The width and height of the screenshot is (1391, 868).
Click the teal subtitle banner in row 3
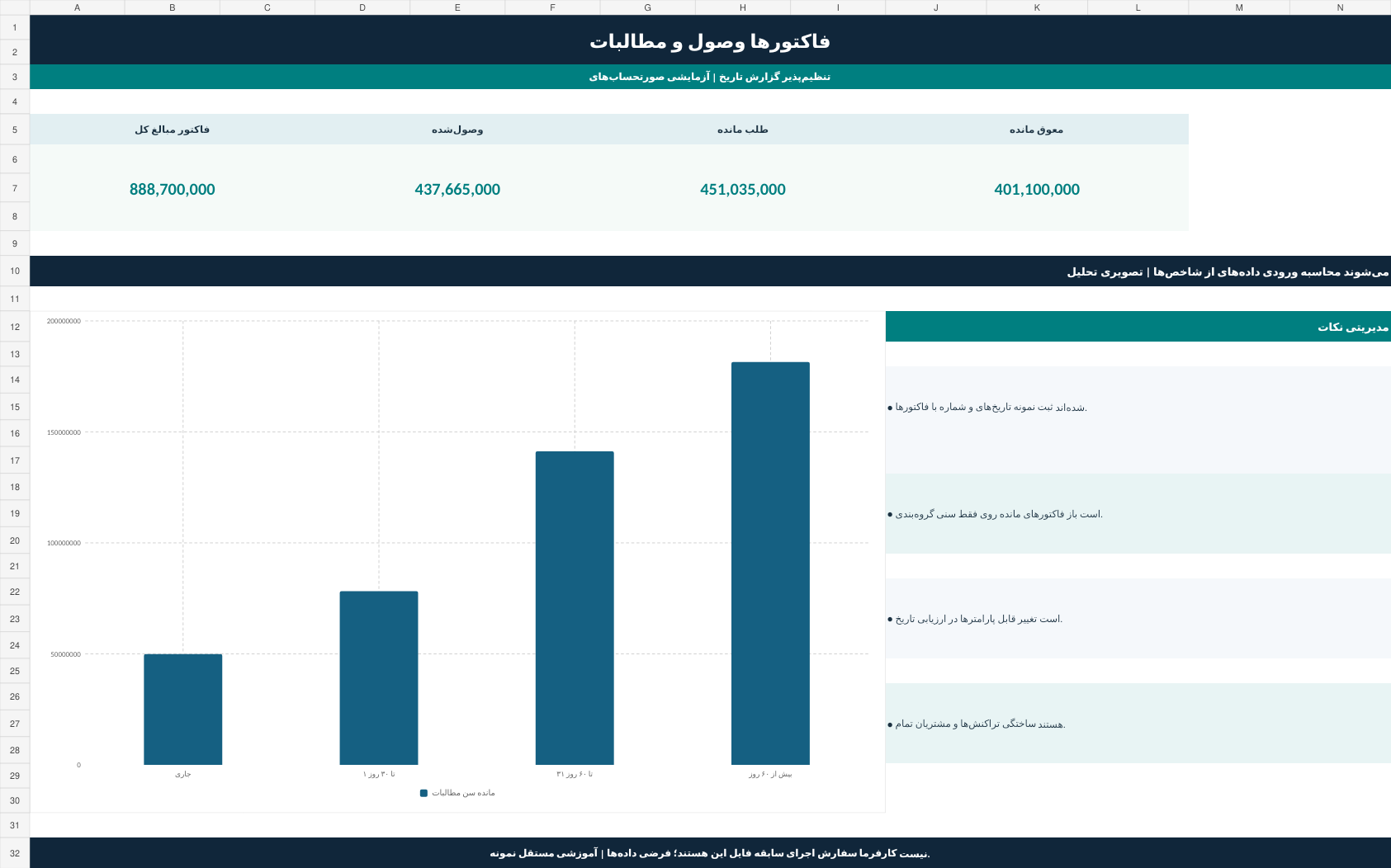tap(710, 77)
